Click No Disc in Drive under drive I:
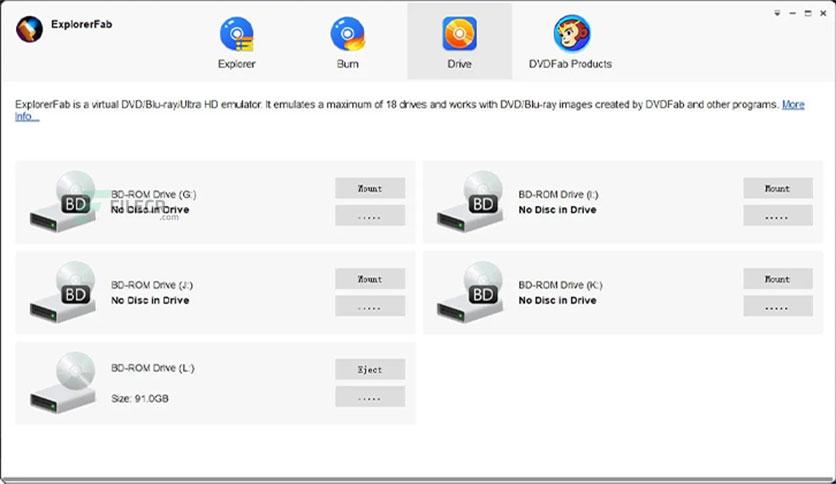The image size is (836, 484). click(x=557, y=210)
